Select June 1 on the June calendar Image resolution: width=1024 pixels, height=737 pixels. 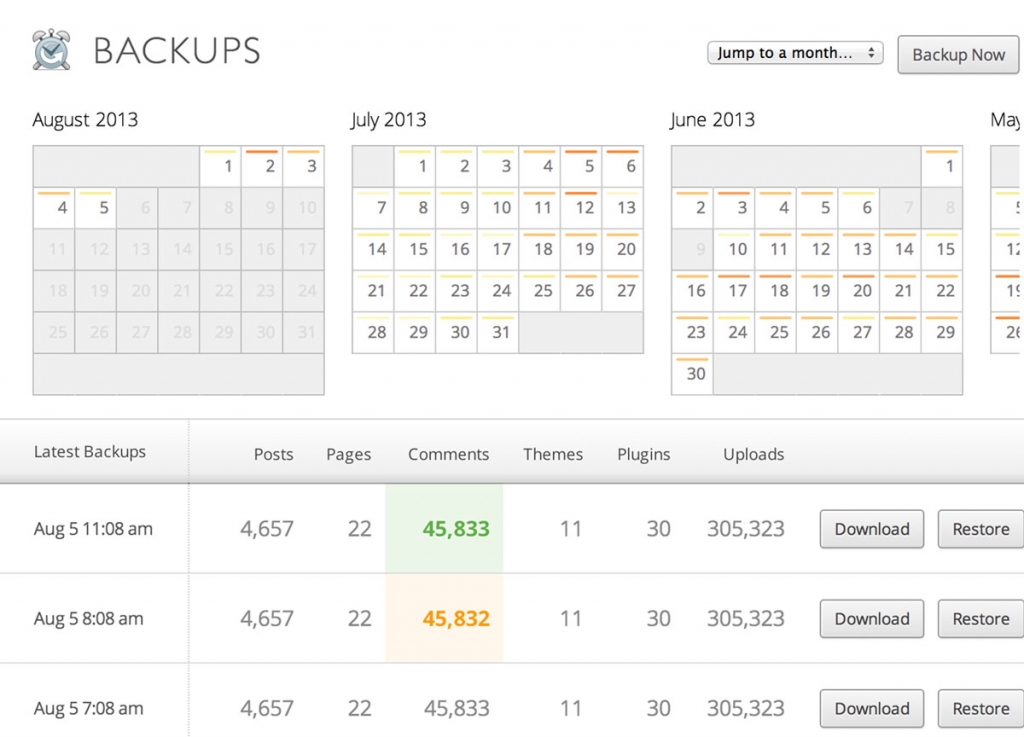[x=944, y=166]
